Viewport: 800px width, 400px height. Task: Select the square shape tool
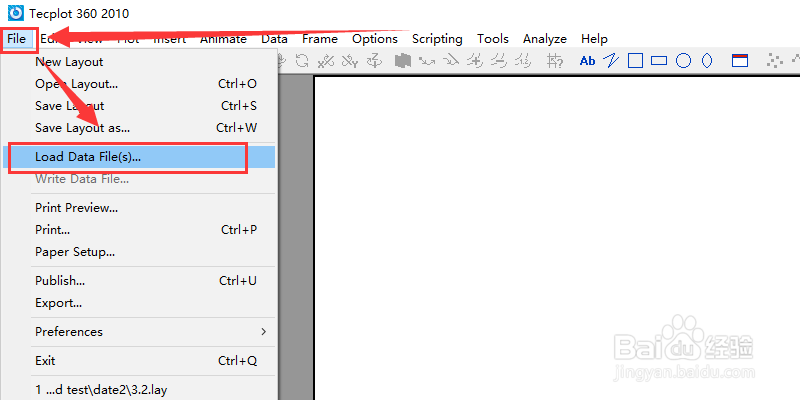[x=635, y=61]
